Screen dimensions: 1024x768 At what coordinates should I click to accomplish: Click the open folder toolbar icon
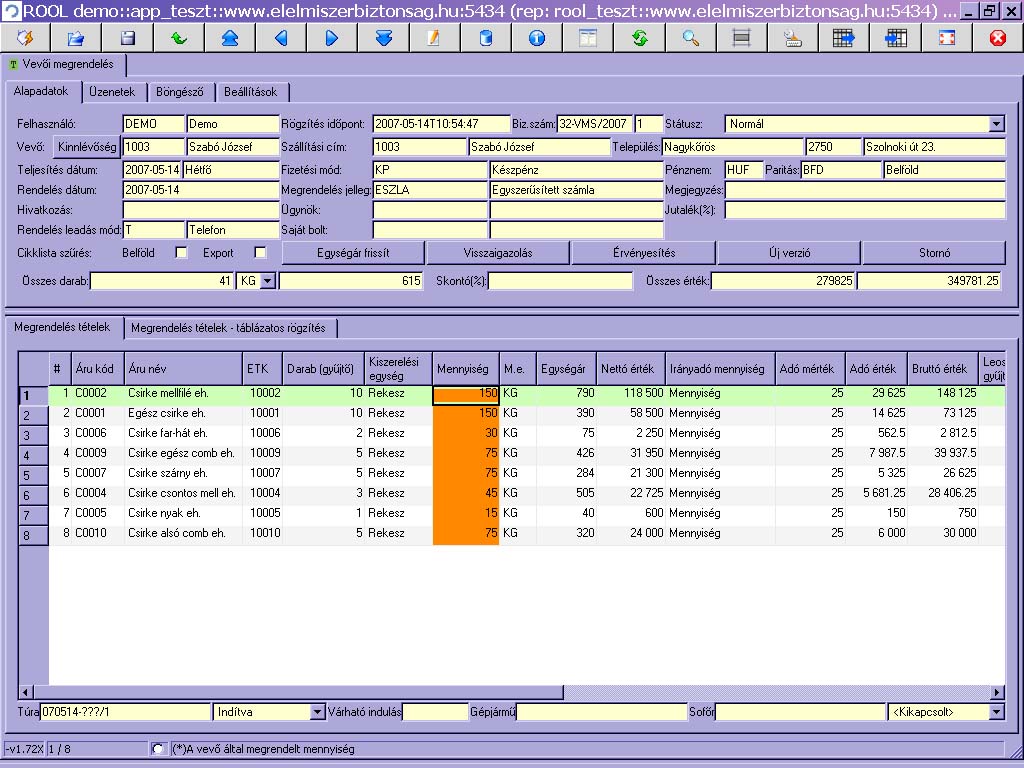click(x=76, y=38)
